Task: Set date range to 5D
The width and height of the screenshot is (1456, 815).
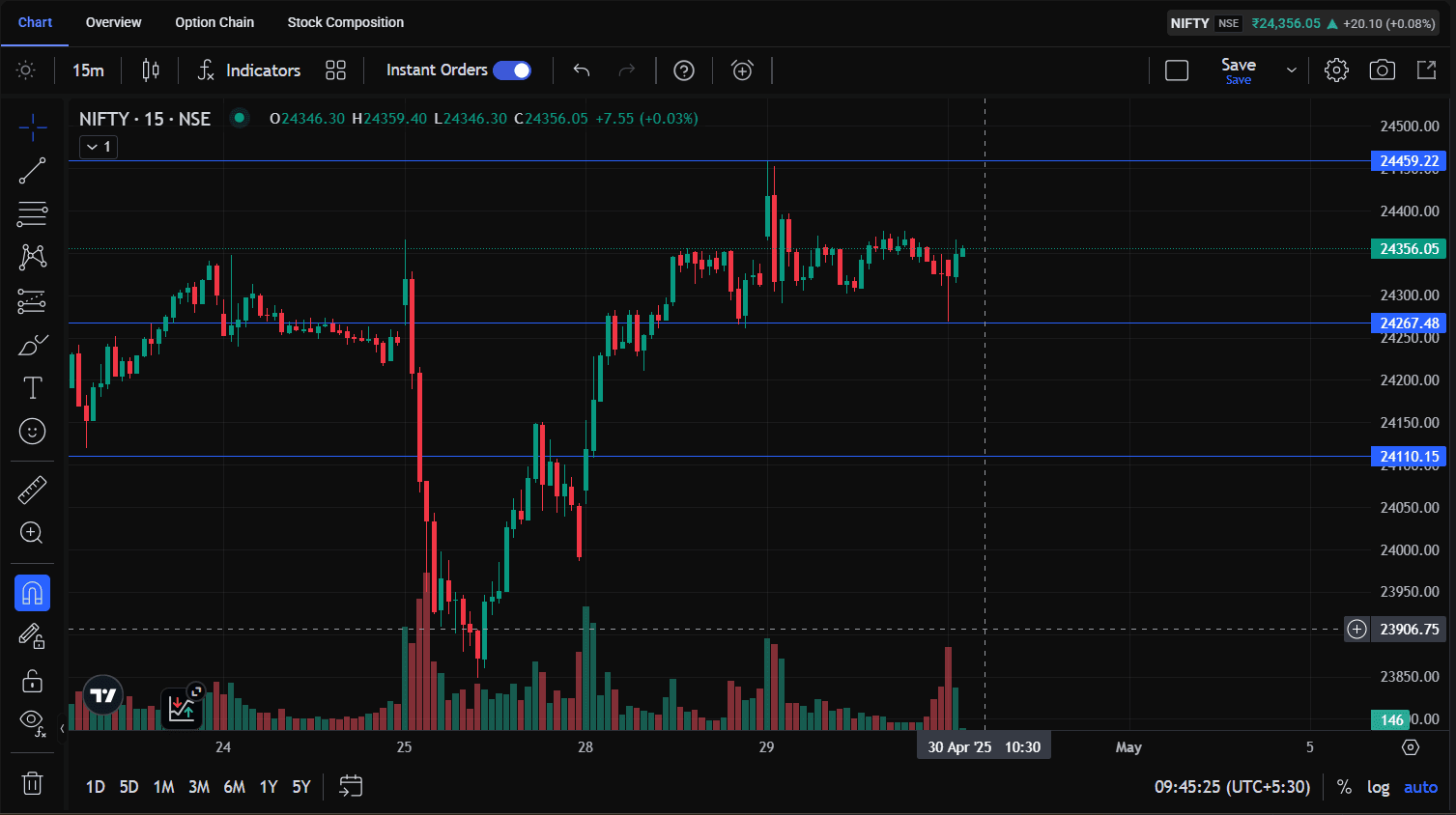Action: point(128,787)
